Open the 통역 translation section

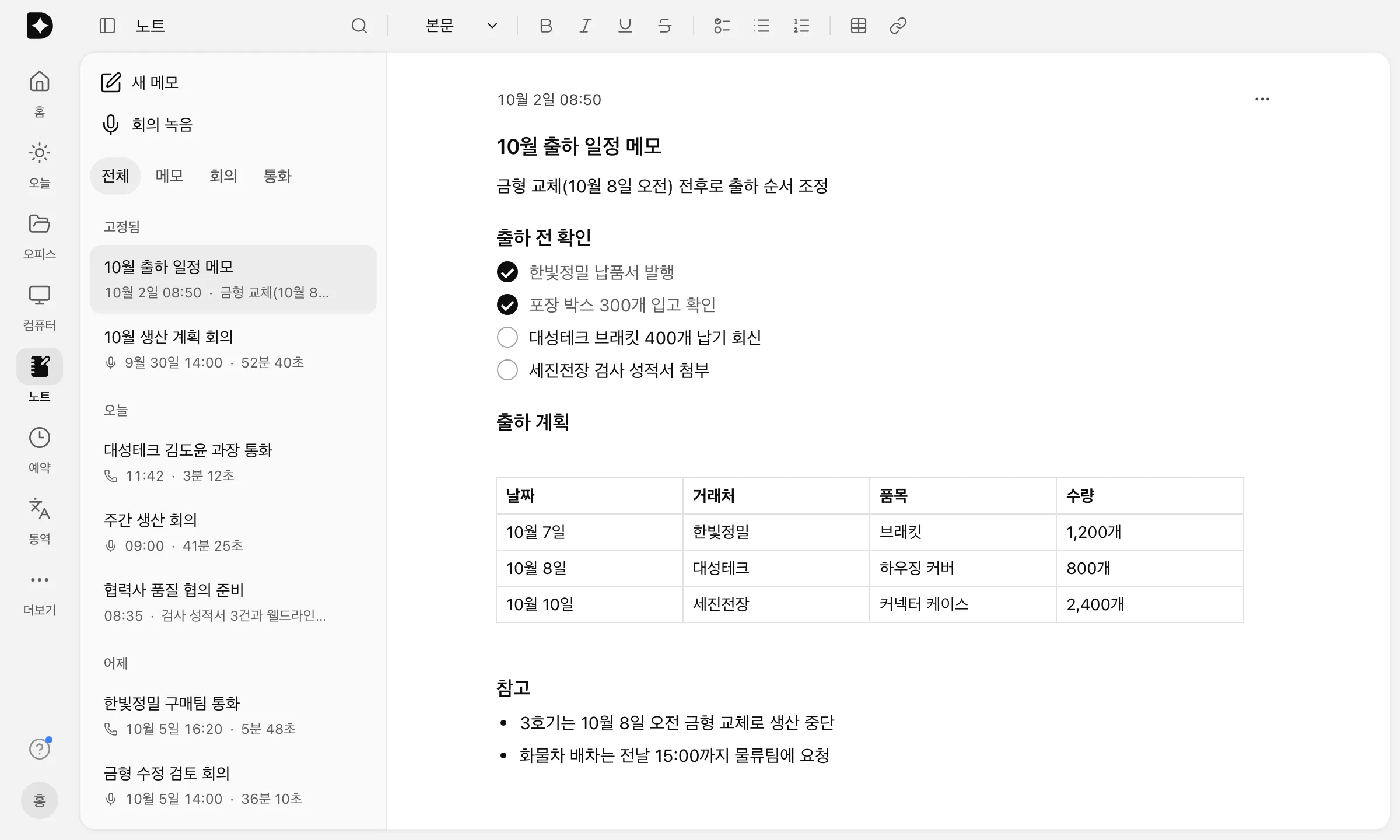click(x=40, y=520)
